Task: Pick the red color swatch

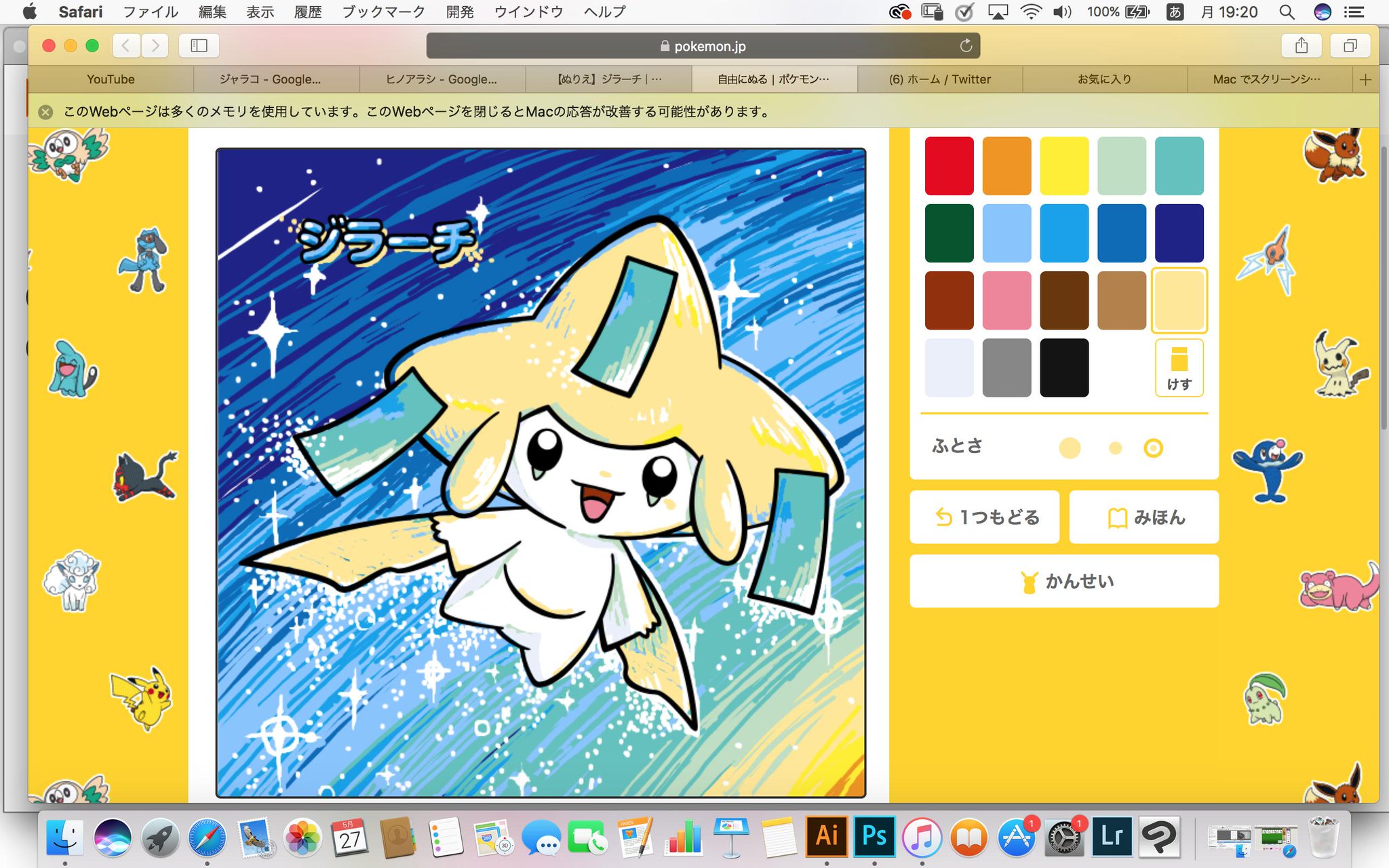Action: point(949,165)
